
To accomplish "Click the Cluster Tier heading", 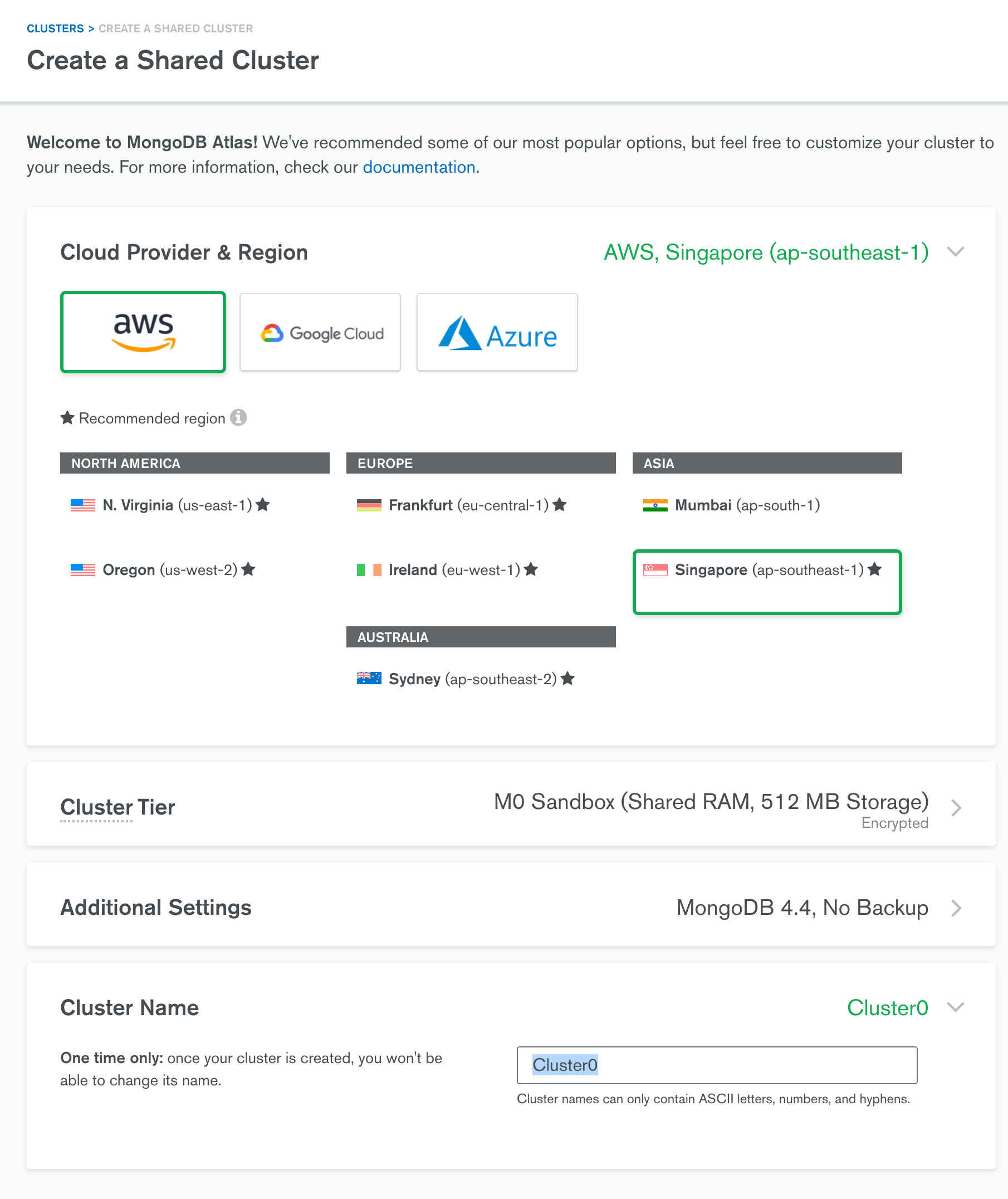I will (x=118, y=807).
